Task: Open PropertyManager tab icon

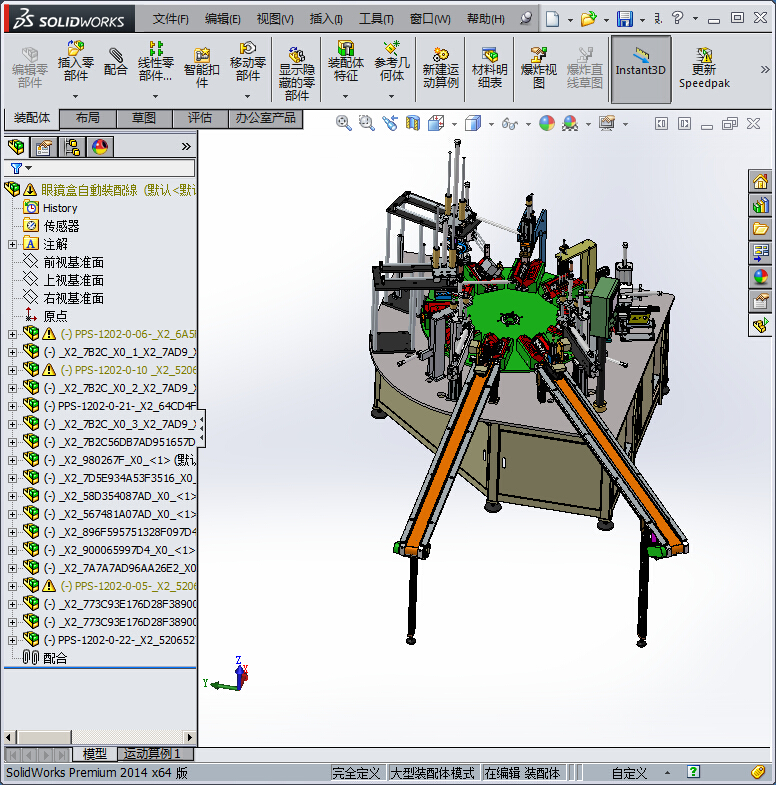Action: tap(44, 147)
